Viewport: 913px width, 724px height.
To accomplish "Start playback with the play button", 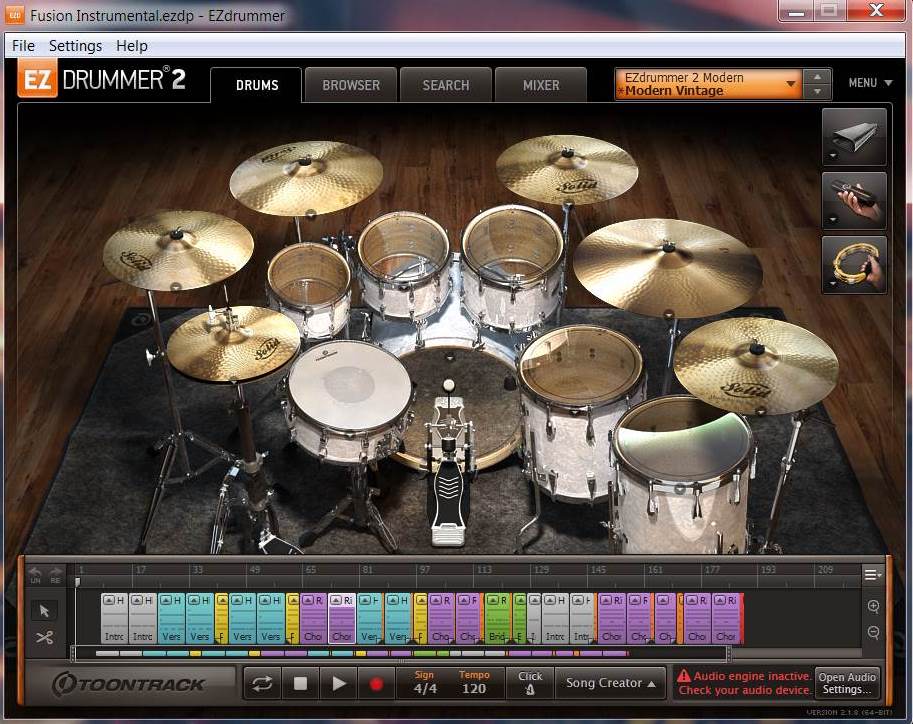I will point(338,683).
